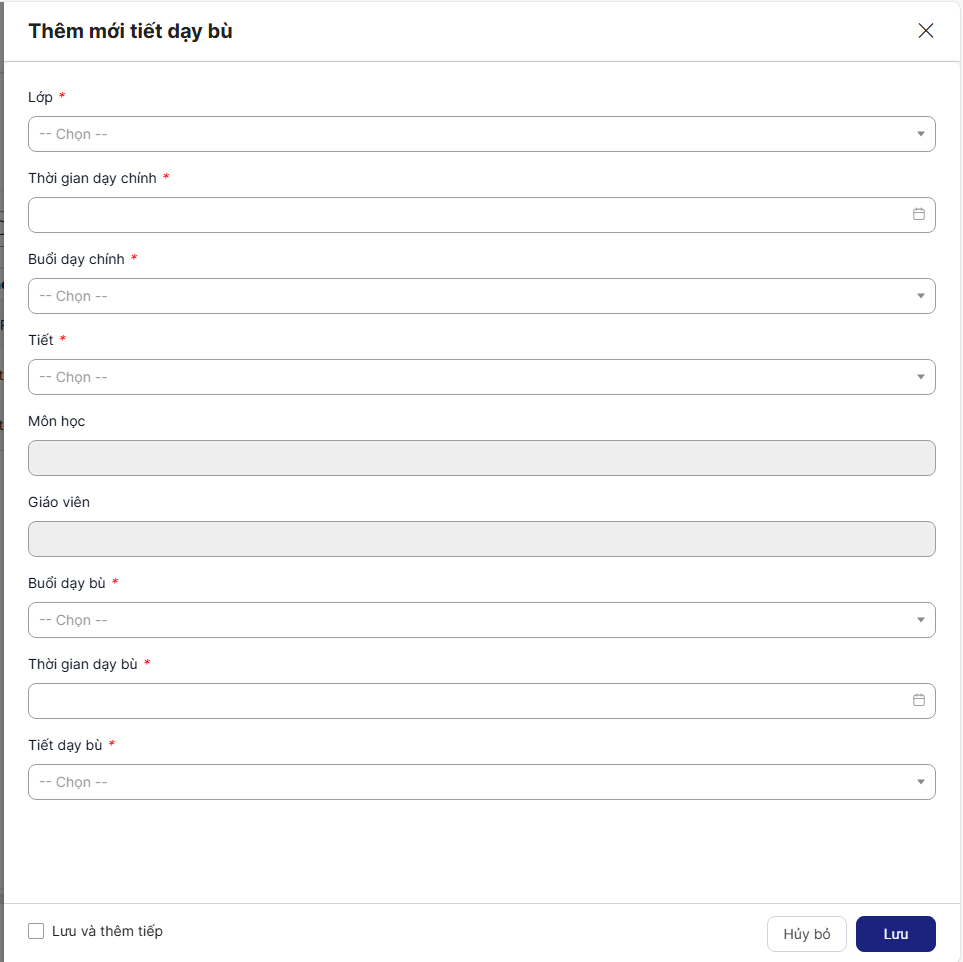Click dropdown arrow of Lớp field
This screenshot has width=963, height=962.
[920, 134]
